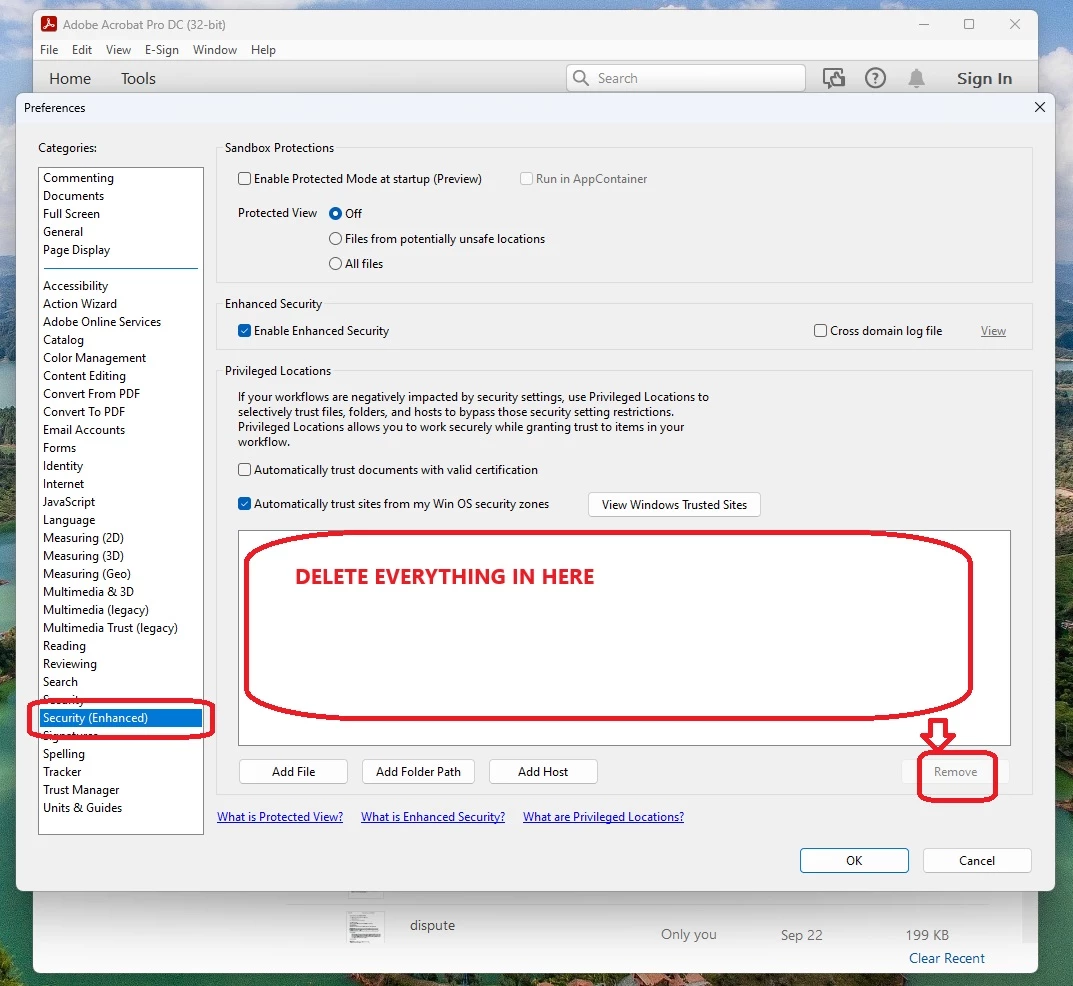Select Documents category
The height and width of the screenshot is (986, 1073).
coord(120,196)
